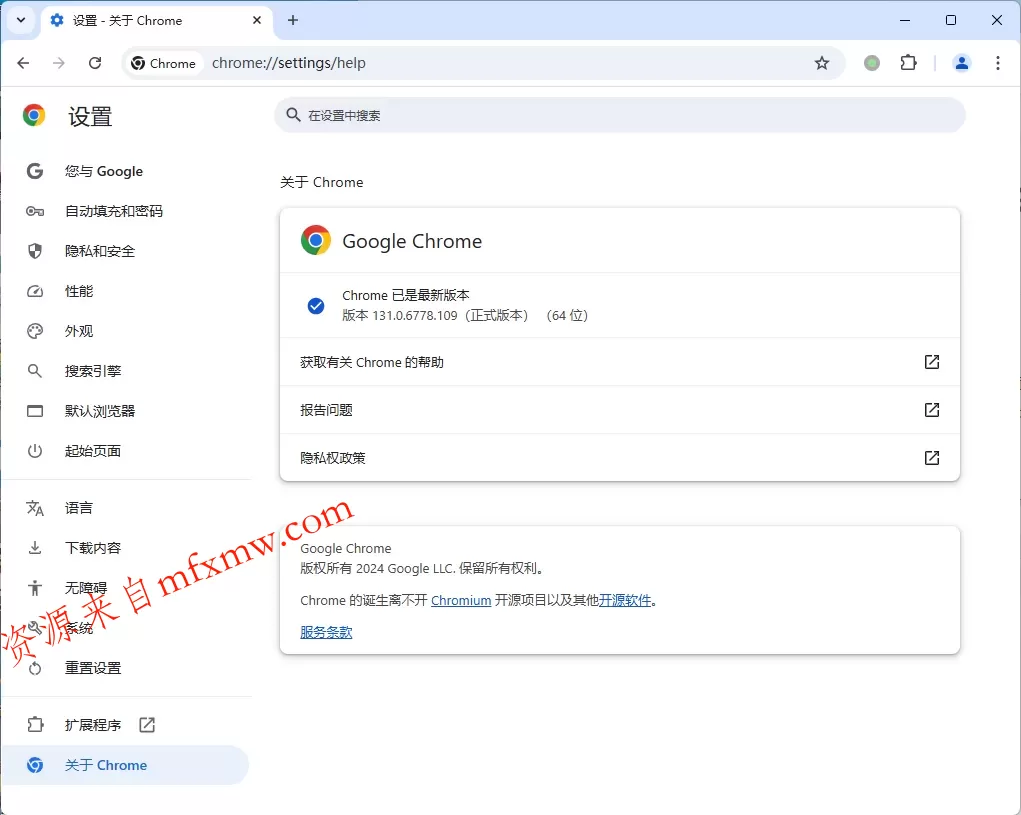
Task: Click the key icon for autofill and passwords
Action: pos(35,211)
